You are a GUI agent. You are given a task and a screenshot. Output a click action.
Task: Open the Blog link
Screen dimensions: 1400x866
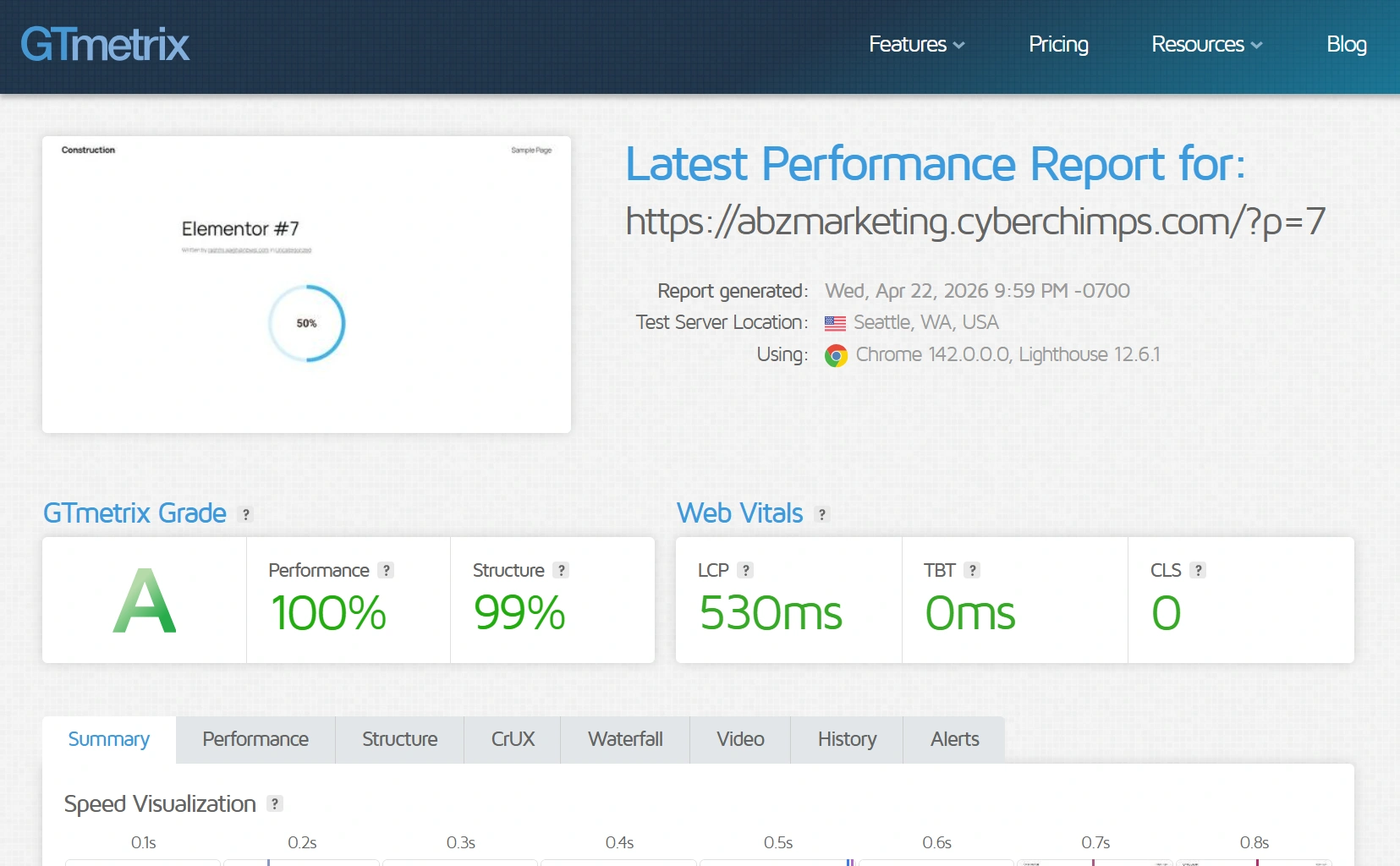(1346, 44)
